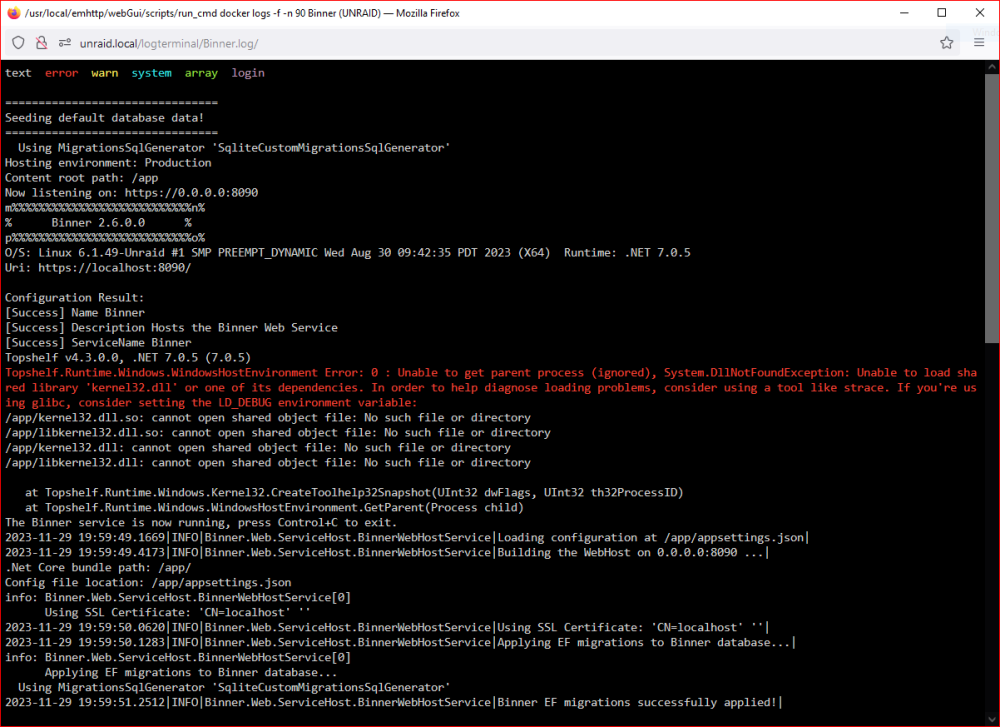The image size is (1000, 727).
Task: Click 'Seeding default database data!' line
Action: pyautogui.click(x=105, y=117)
